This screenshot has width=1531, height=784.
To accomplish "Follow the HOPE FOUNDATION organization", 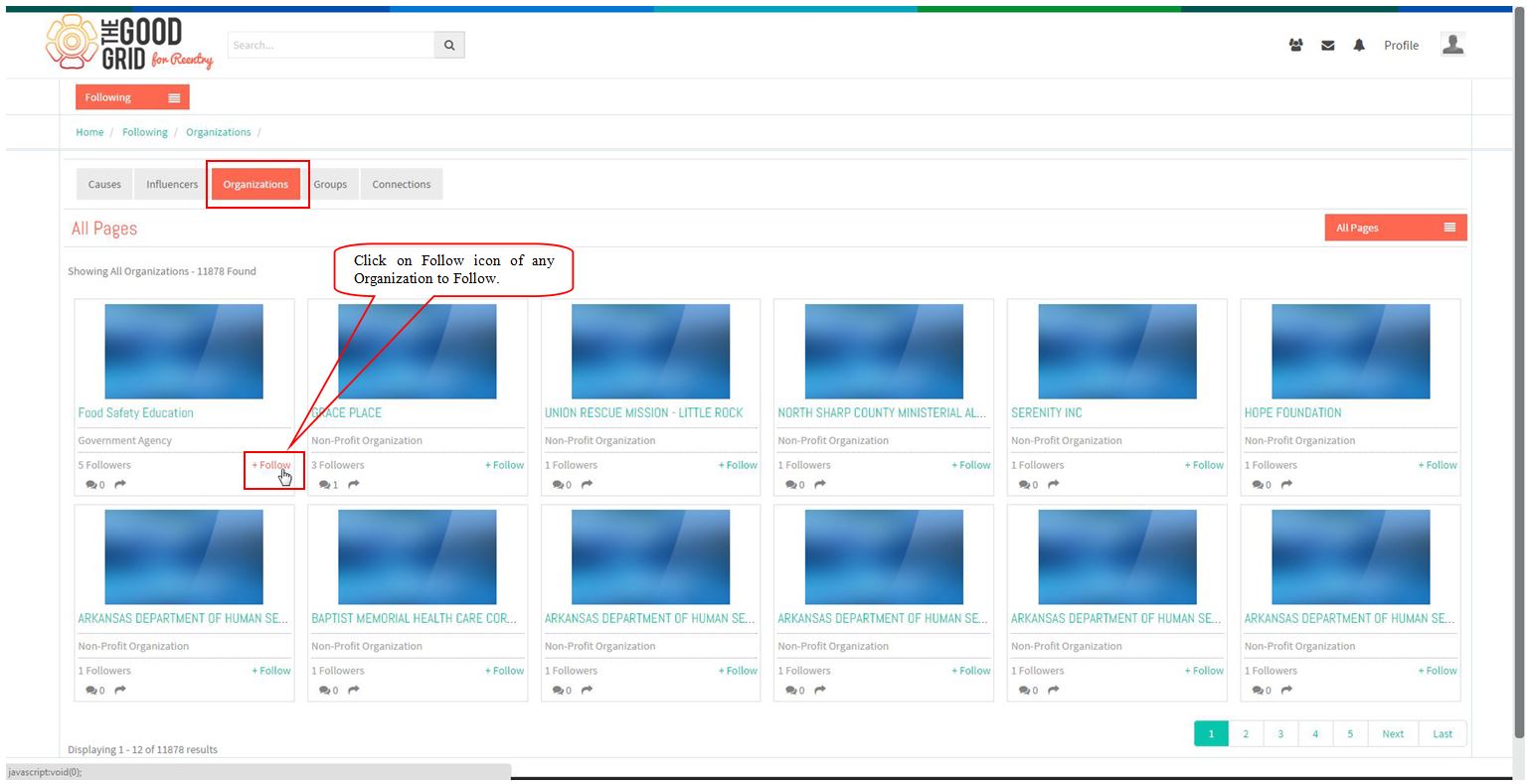I will pyautogui.click(x=1438, y=465).
